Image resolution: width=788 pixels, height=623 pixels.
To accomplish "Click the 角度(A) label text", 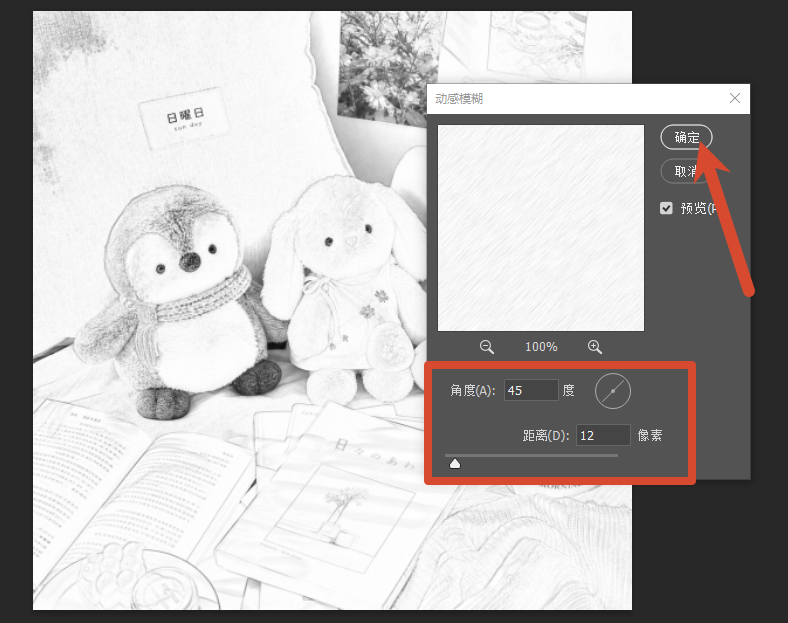I will click(x=472, y=390).
